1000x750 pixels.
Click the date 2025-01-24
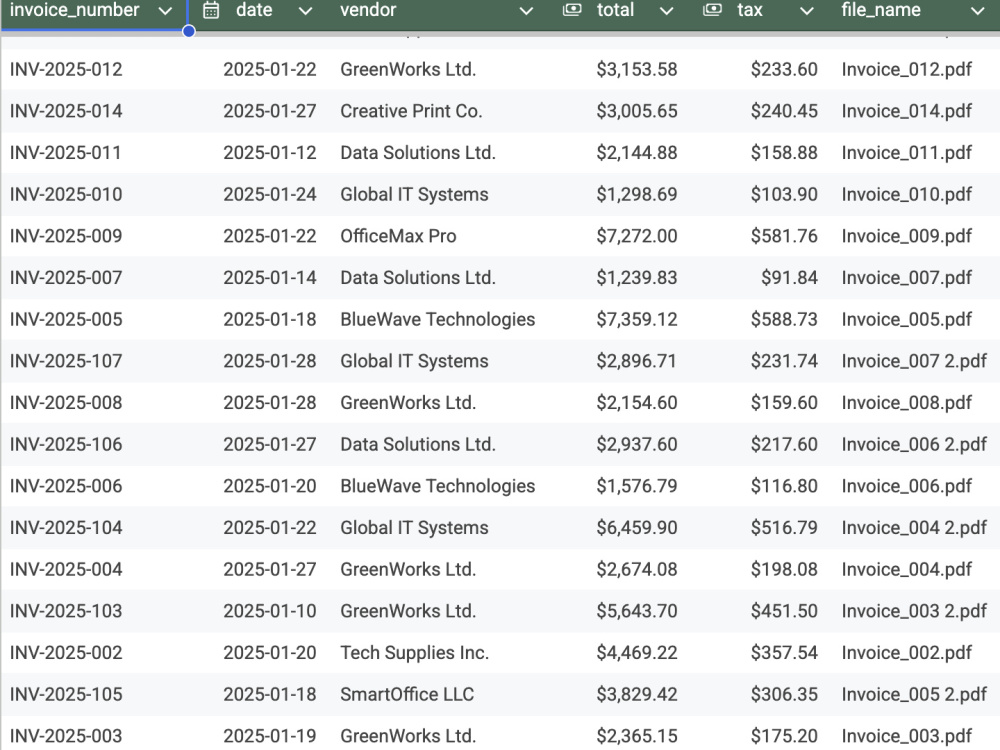pos(270,194)
